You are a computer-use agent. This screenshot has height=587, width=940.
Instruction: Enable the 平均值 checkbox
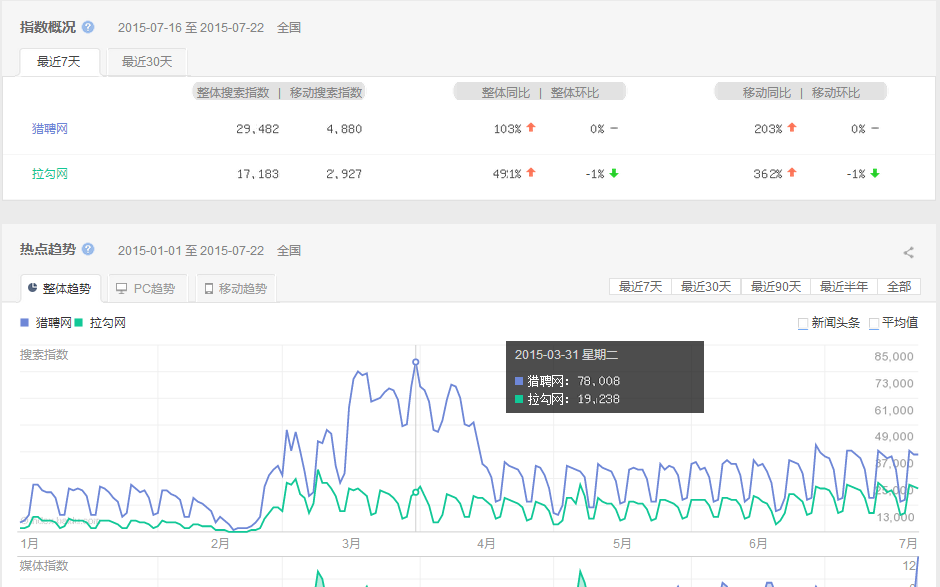[873, 324]
